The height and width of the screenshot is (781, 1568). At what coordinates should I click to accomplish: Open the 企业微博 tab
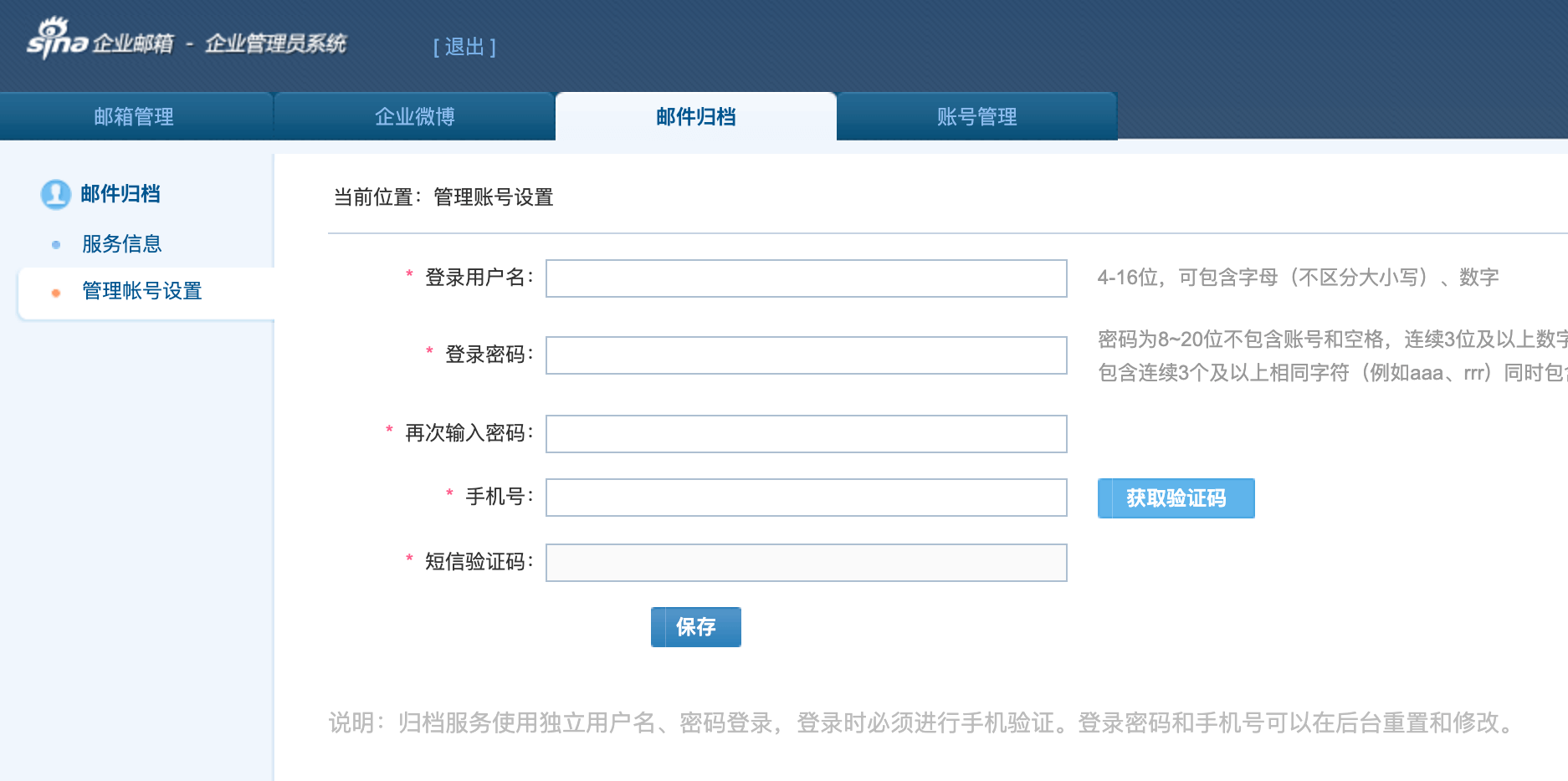pyautogui.click(x=414, y=117)
